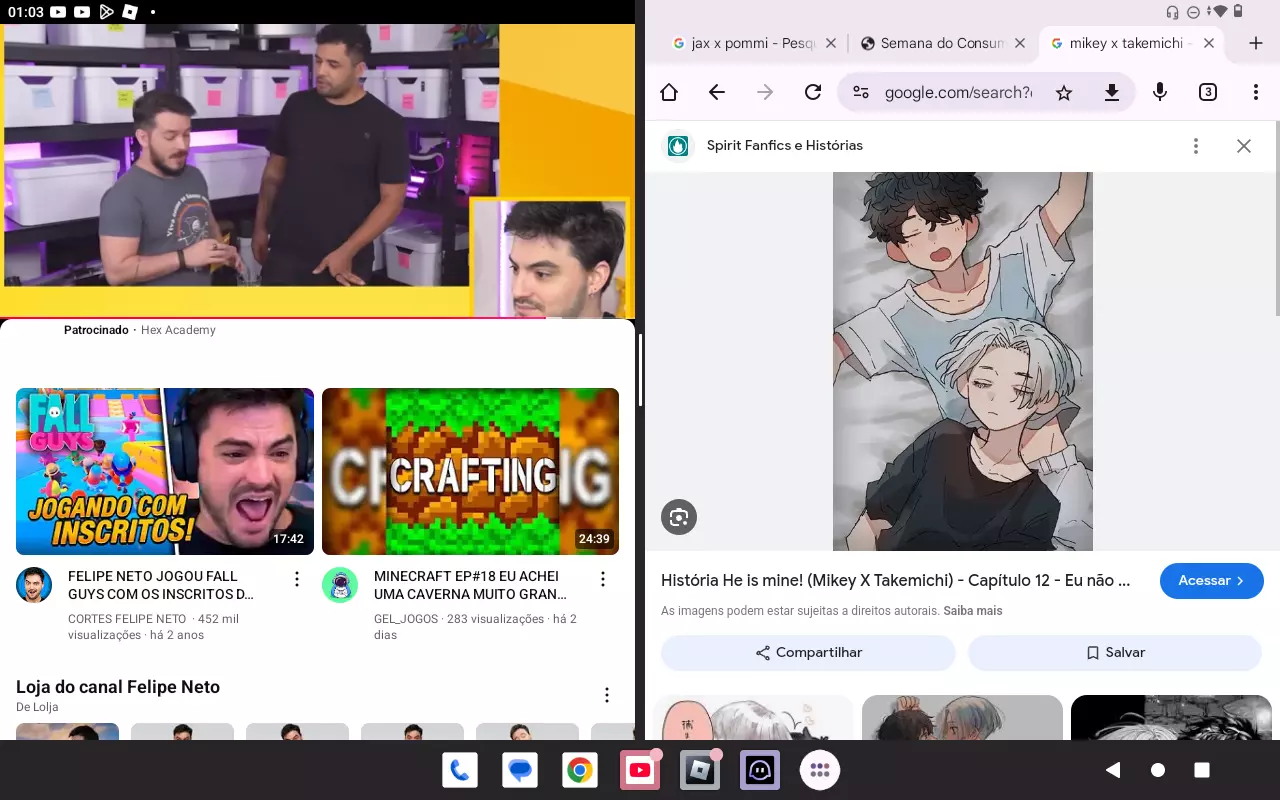
Task: Seek on the red video progress bar
Action: click(318, 318)
